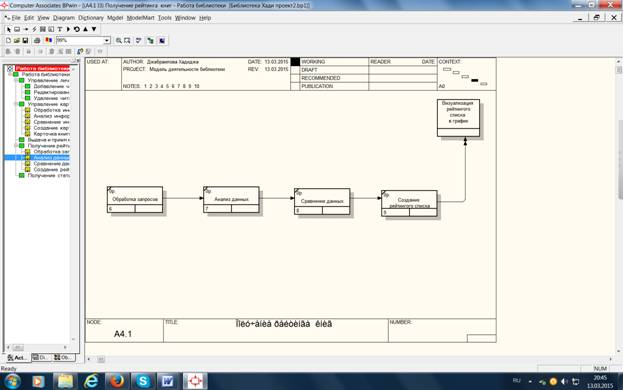623x390 pixels.
Task: Collapse the 'Управление карточками' tree branch
Action: (16, 104)
